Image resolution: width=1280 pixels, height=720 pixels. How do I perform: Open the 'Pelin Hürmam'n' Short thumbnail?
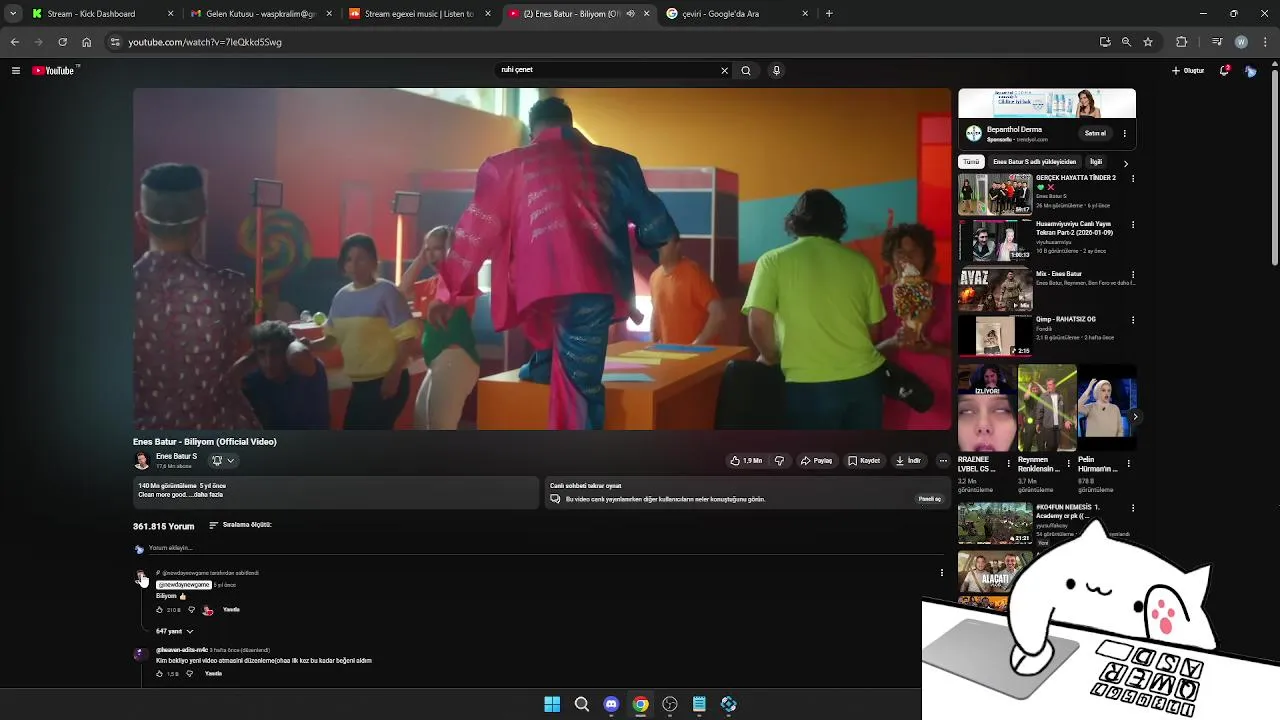click(1107, 408)
